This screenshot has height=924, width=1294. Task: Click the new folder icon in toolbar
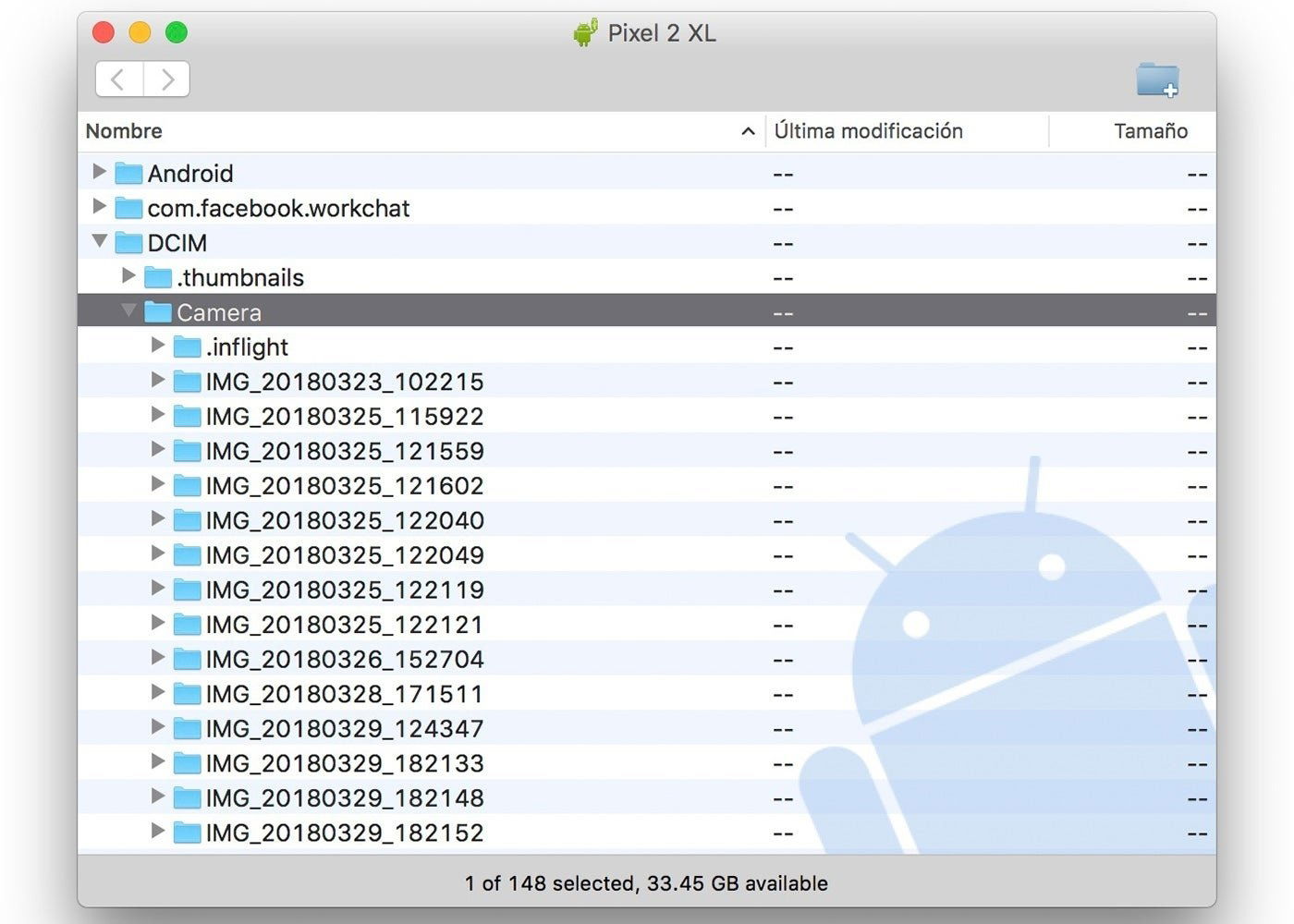(1157, 79)
